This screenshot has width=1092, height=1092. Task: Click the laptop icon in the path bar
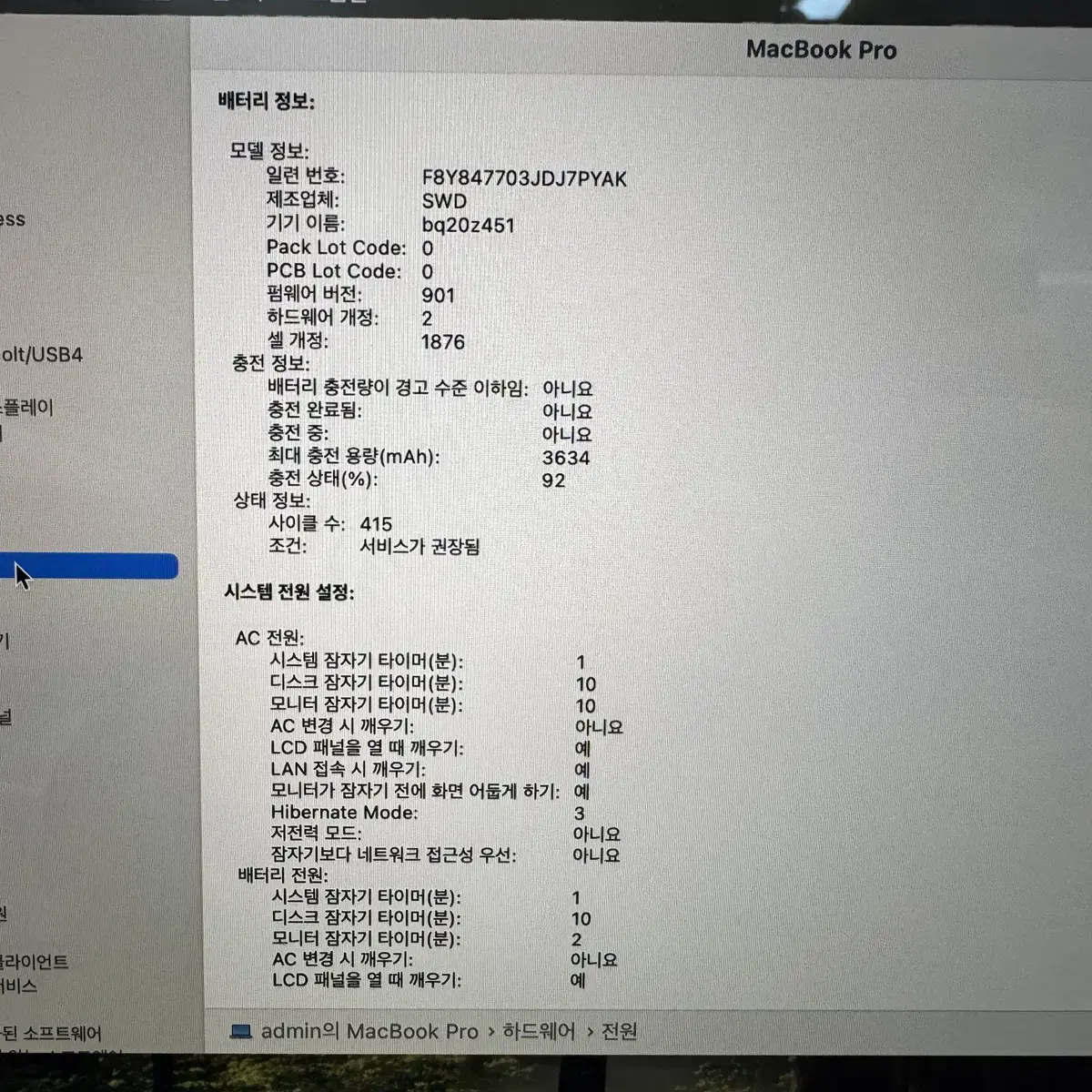(x=240, y=1032)
